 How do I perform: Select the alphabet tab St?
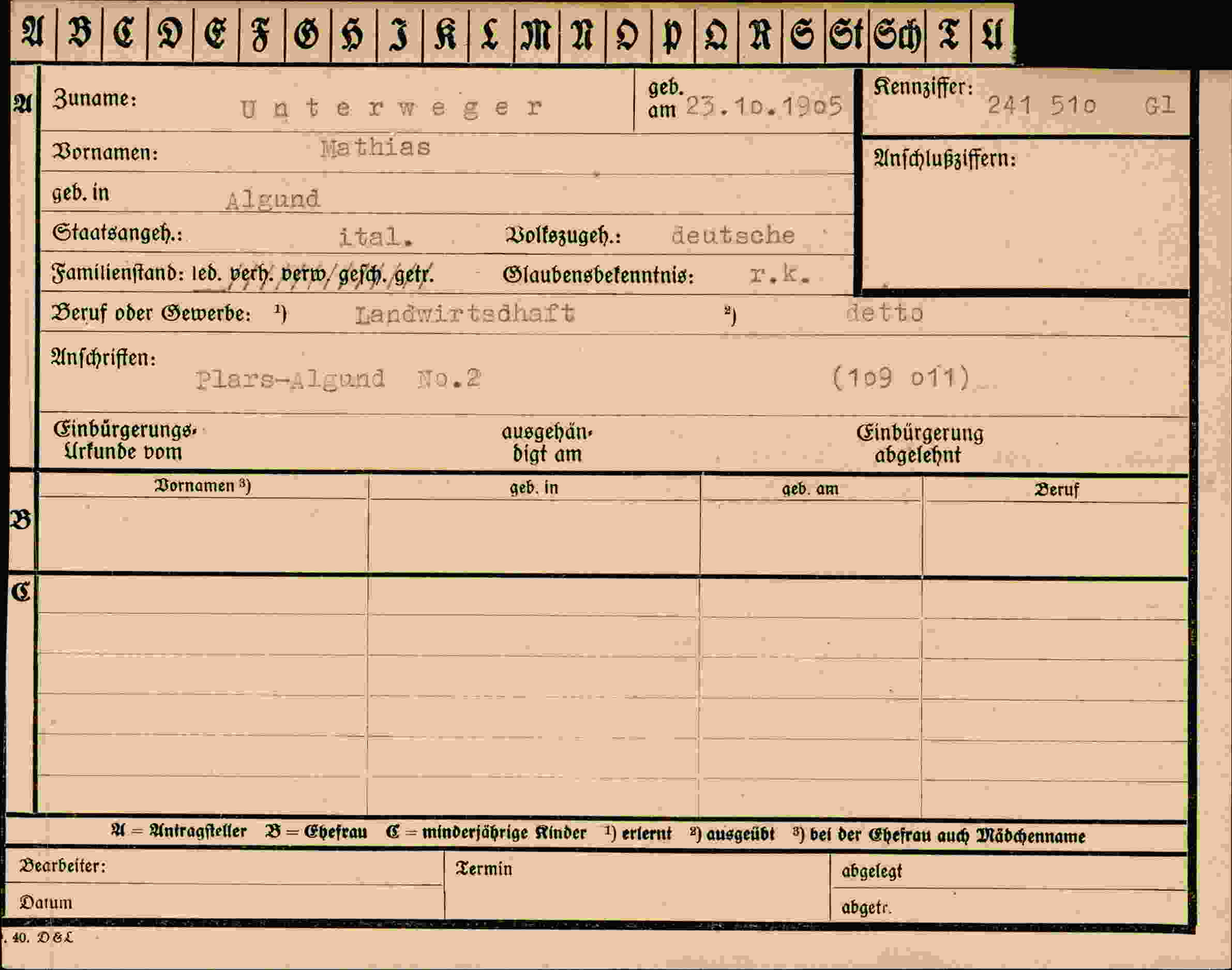pyautogui.click(x=846, y=34)
